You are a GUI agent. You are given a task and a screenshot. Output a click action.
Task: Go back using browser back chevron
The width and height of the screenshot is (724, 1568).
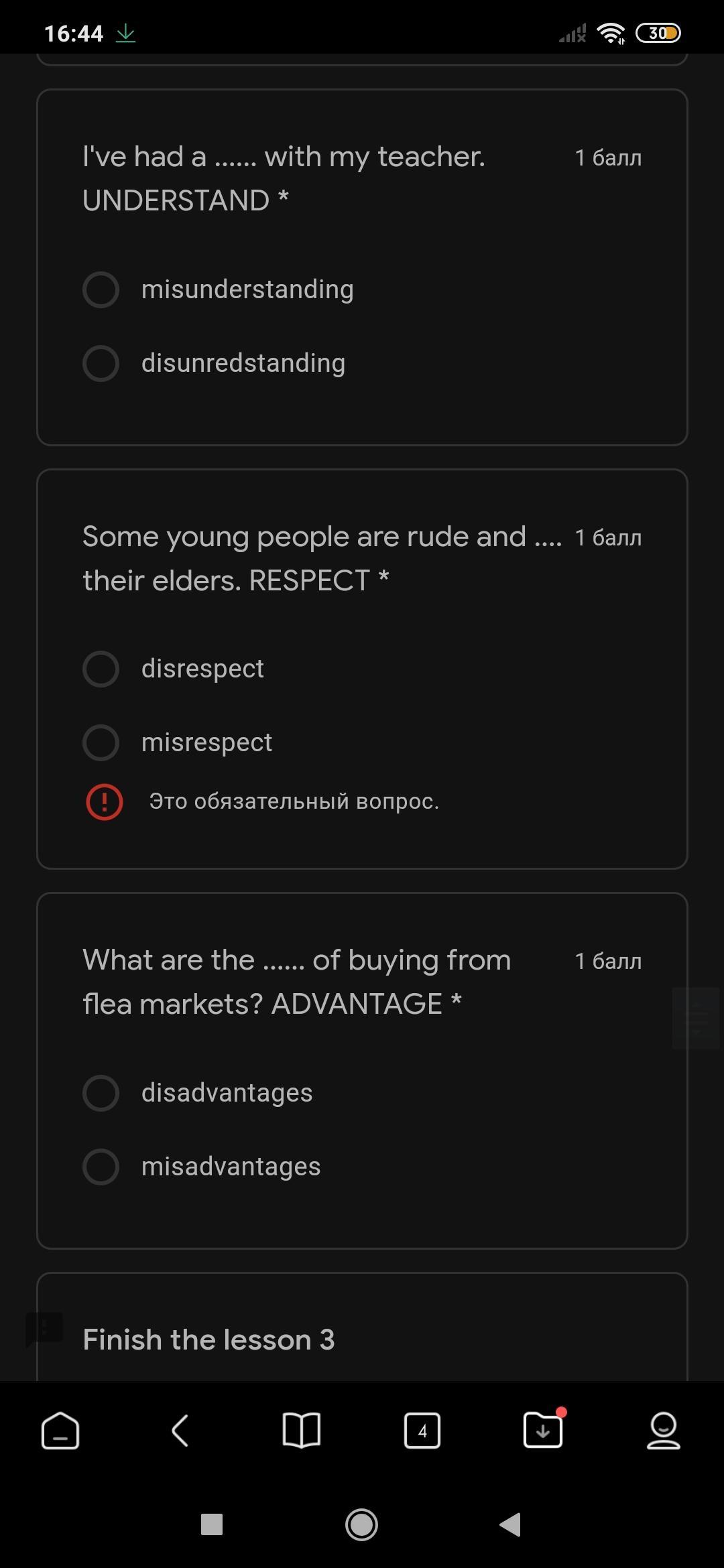coord(180,1431)
